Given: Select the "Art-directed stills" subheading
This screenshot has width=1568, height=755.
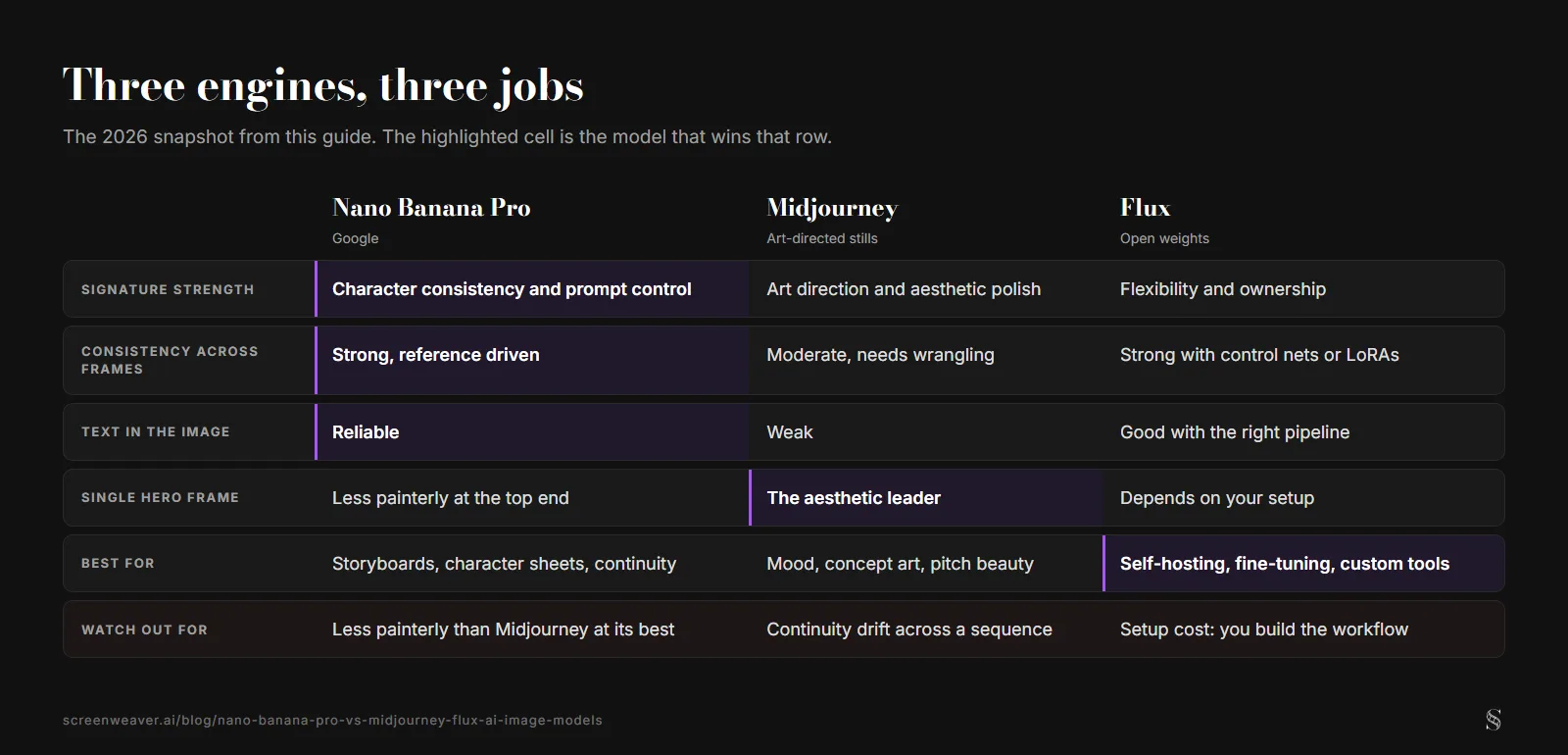Looking at the screenshot, I should tap(822, 238).
